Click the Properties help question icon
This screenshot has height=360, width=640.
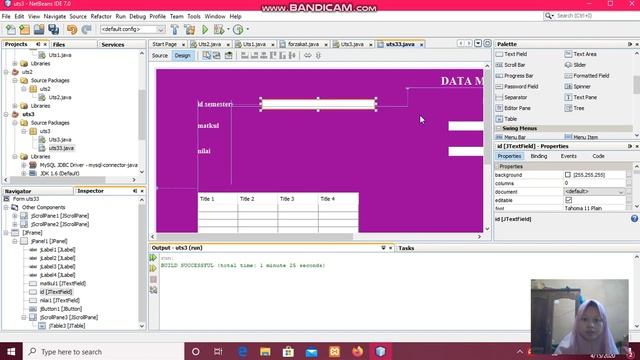pyautogui.click(x=634, y=219)
